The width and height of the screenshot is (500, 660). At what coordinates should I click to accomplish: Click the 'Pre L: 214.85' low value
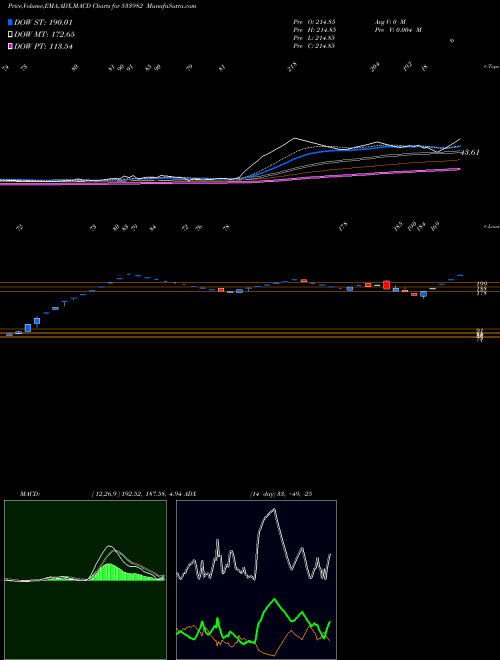(x=314, y=38)
